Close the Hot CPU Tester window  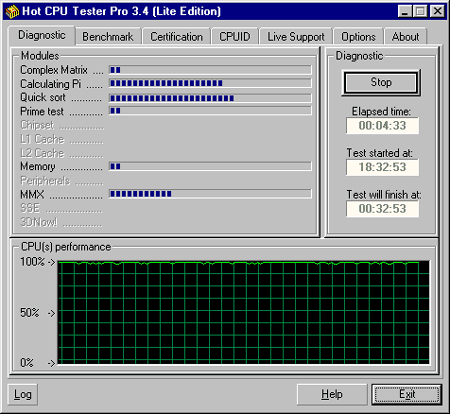pyautogui.click(x=437, y=12)
